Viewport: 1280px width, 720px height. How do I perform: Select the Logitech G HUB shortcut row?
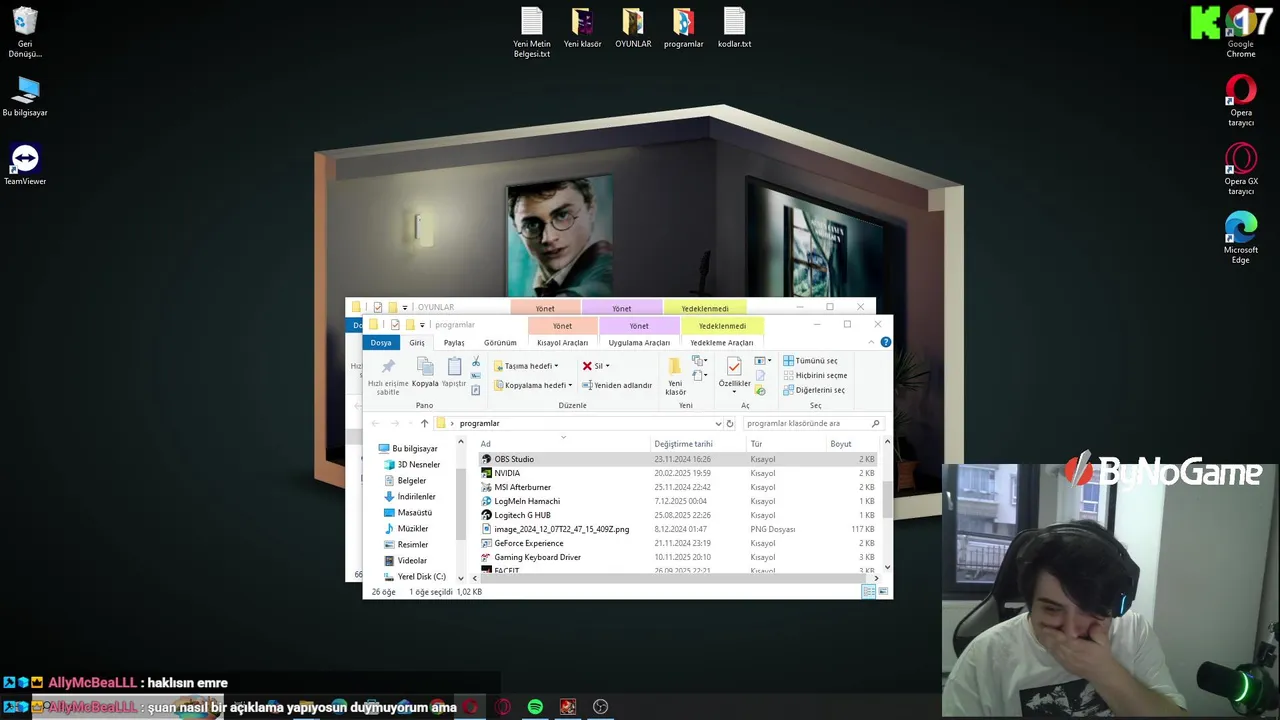[x=678, y=515]
